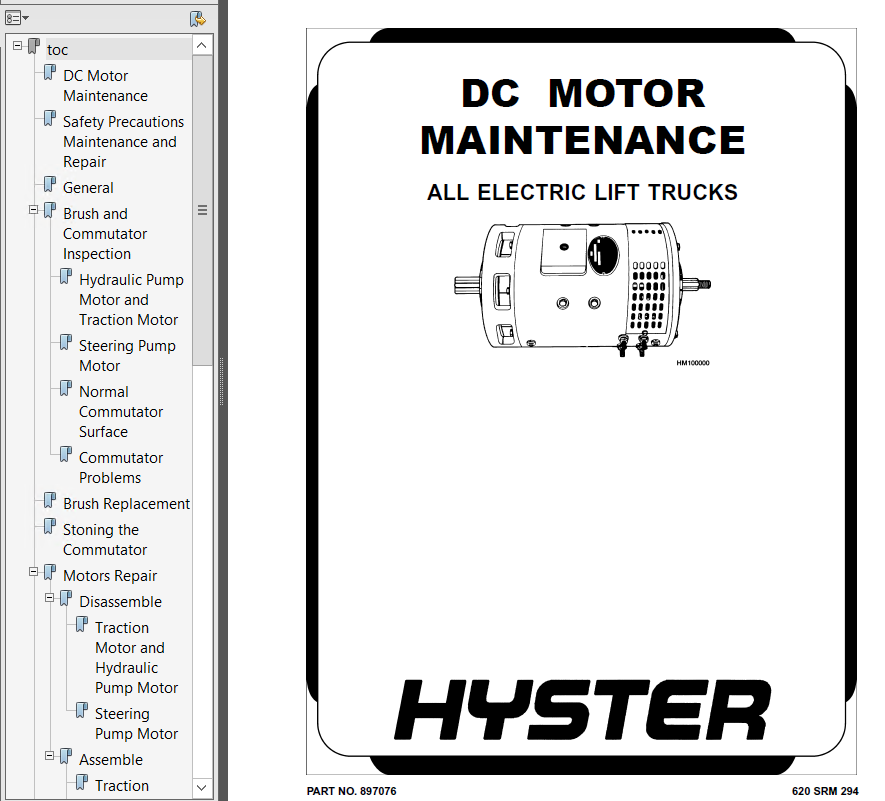This screenshot has width=885, height=801.
Task: Click the Motors Repair bookmark icon
Action: pos(50,572)
